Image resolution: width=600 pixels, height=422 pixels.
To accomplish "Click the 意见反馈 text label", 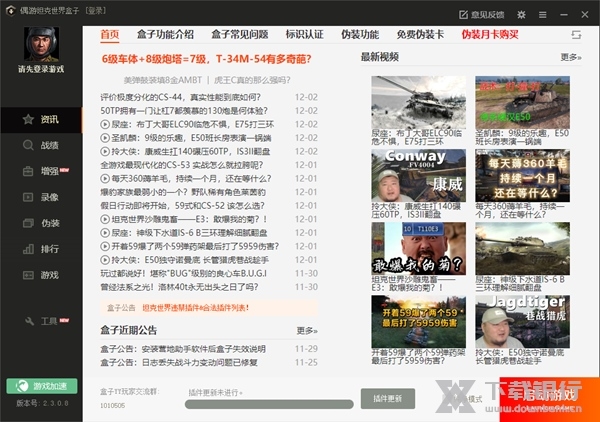I will point(488,15).
